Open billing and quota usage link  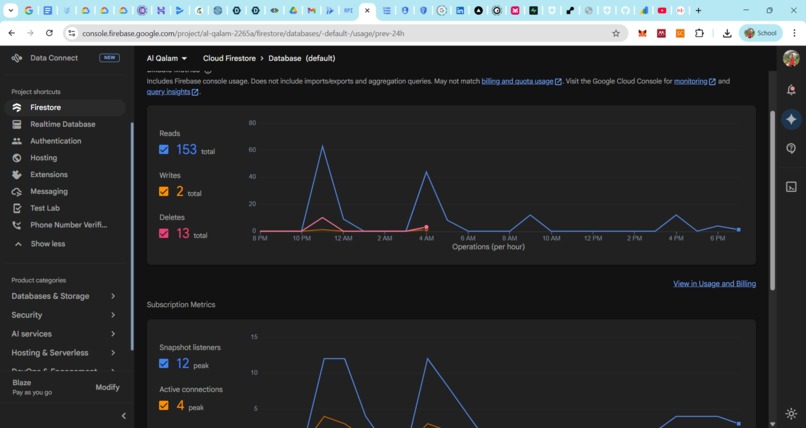click(521, 81)
